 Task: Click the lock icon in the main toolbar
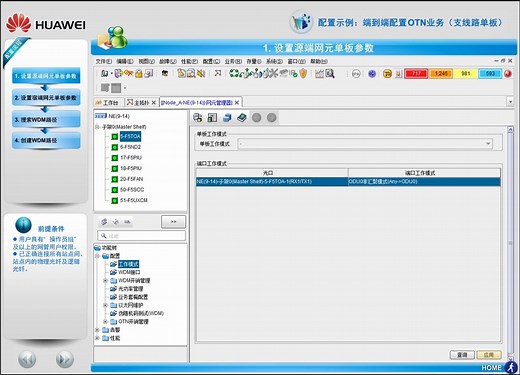(139, 73)
